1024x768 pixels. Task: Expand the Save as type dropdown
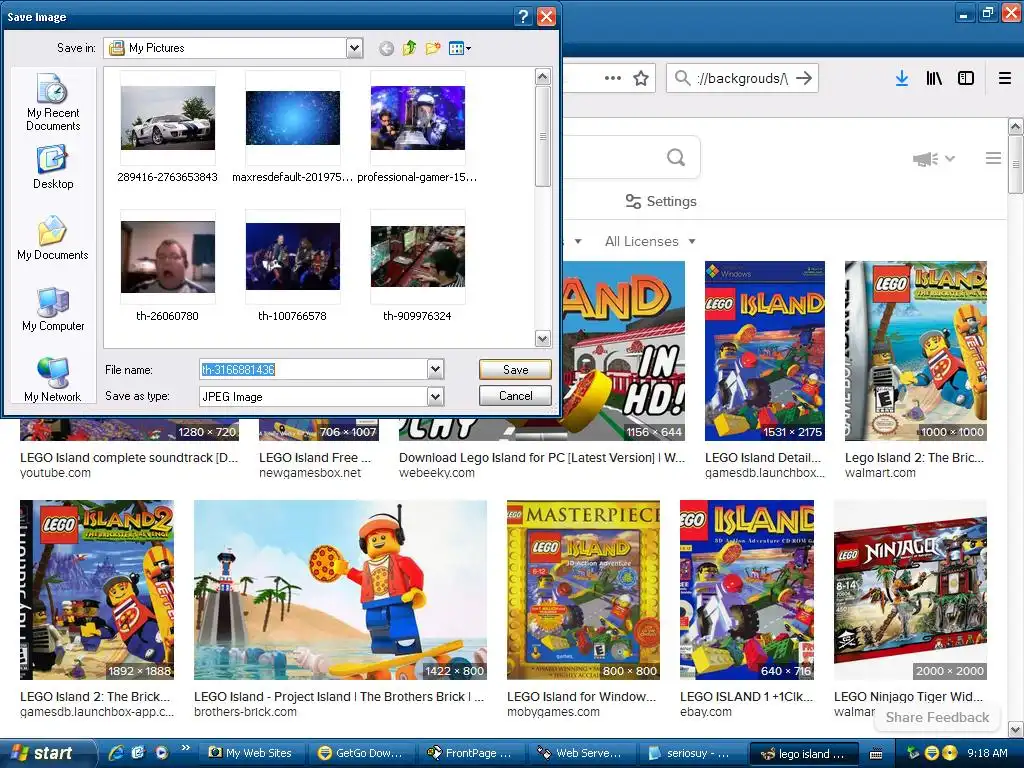coord(436,396)
